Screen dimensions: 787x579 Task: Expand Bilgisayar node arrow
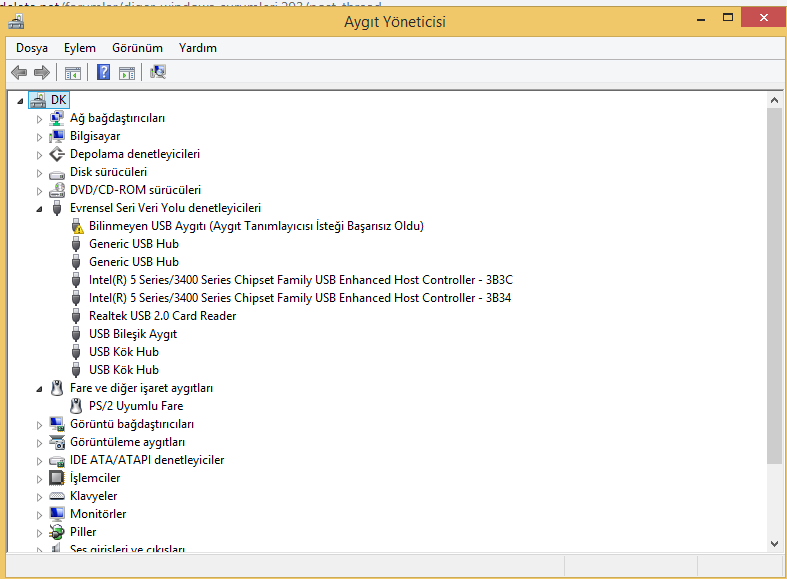pos(39,137)
